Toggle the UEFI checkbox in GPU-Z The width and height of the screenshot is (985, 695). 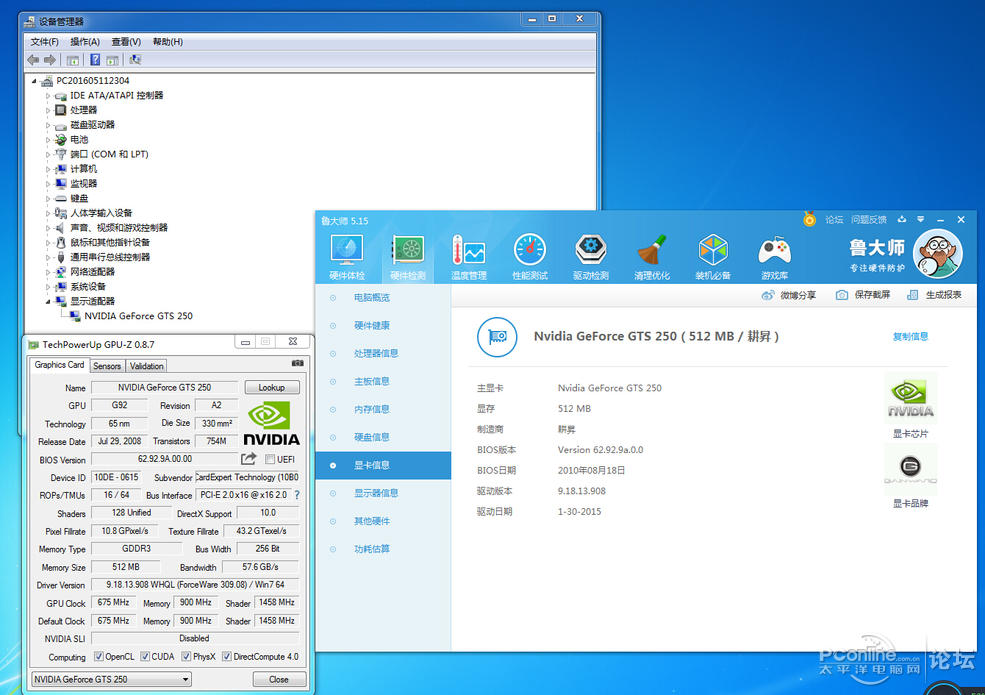pos(270,459)
